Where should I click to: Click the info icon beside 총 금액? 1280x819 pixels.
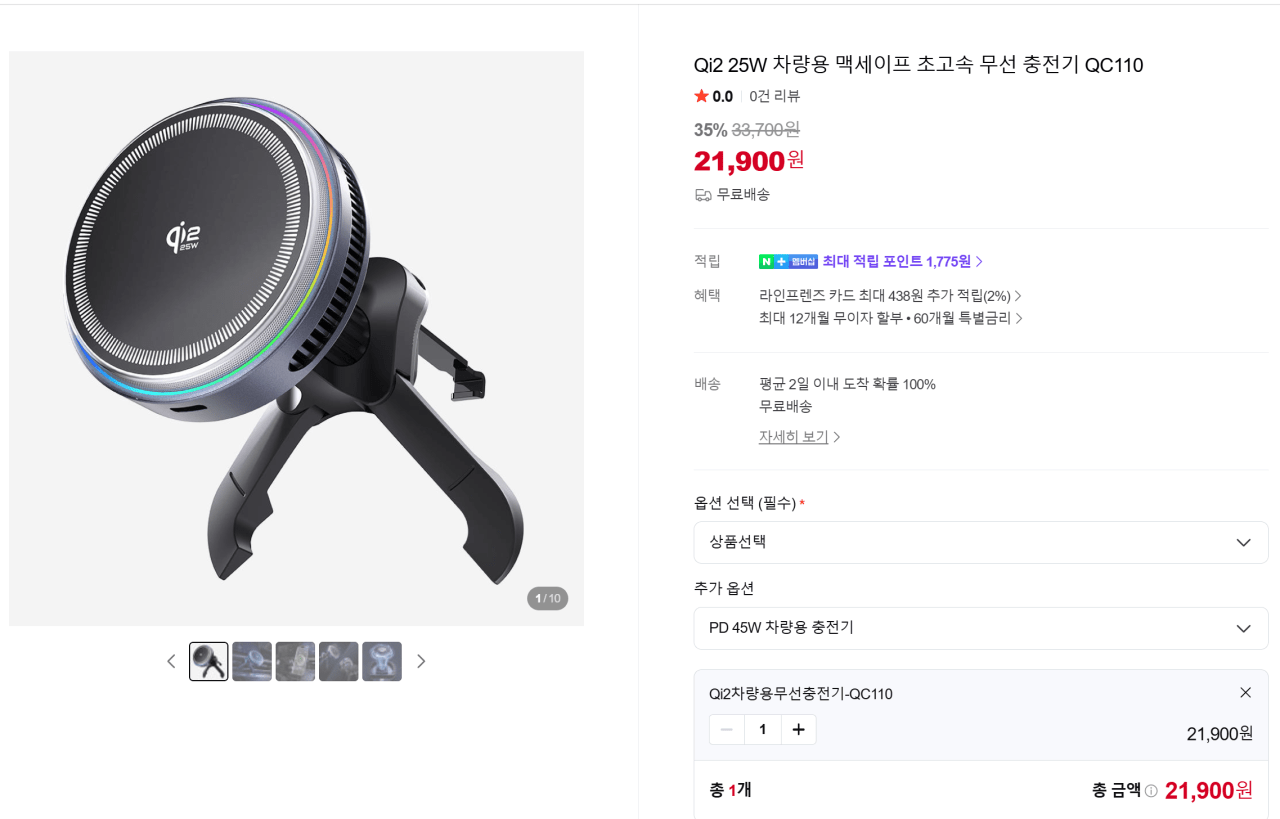(1150, 790)
